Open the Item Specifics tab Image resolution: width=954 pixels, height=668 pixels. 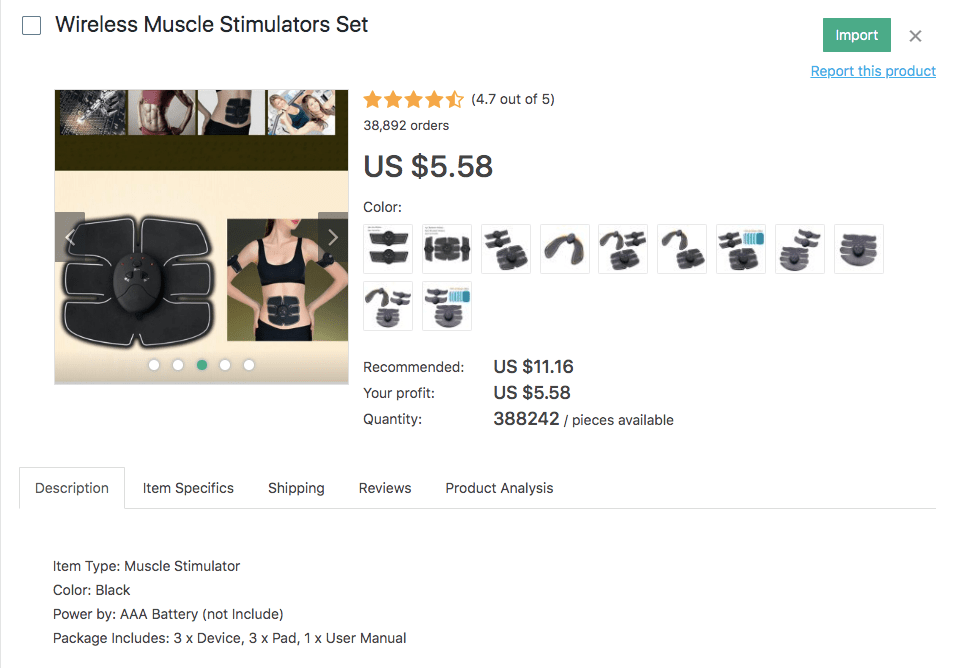(188, 488)
